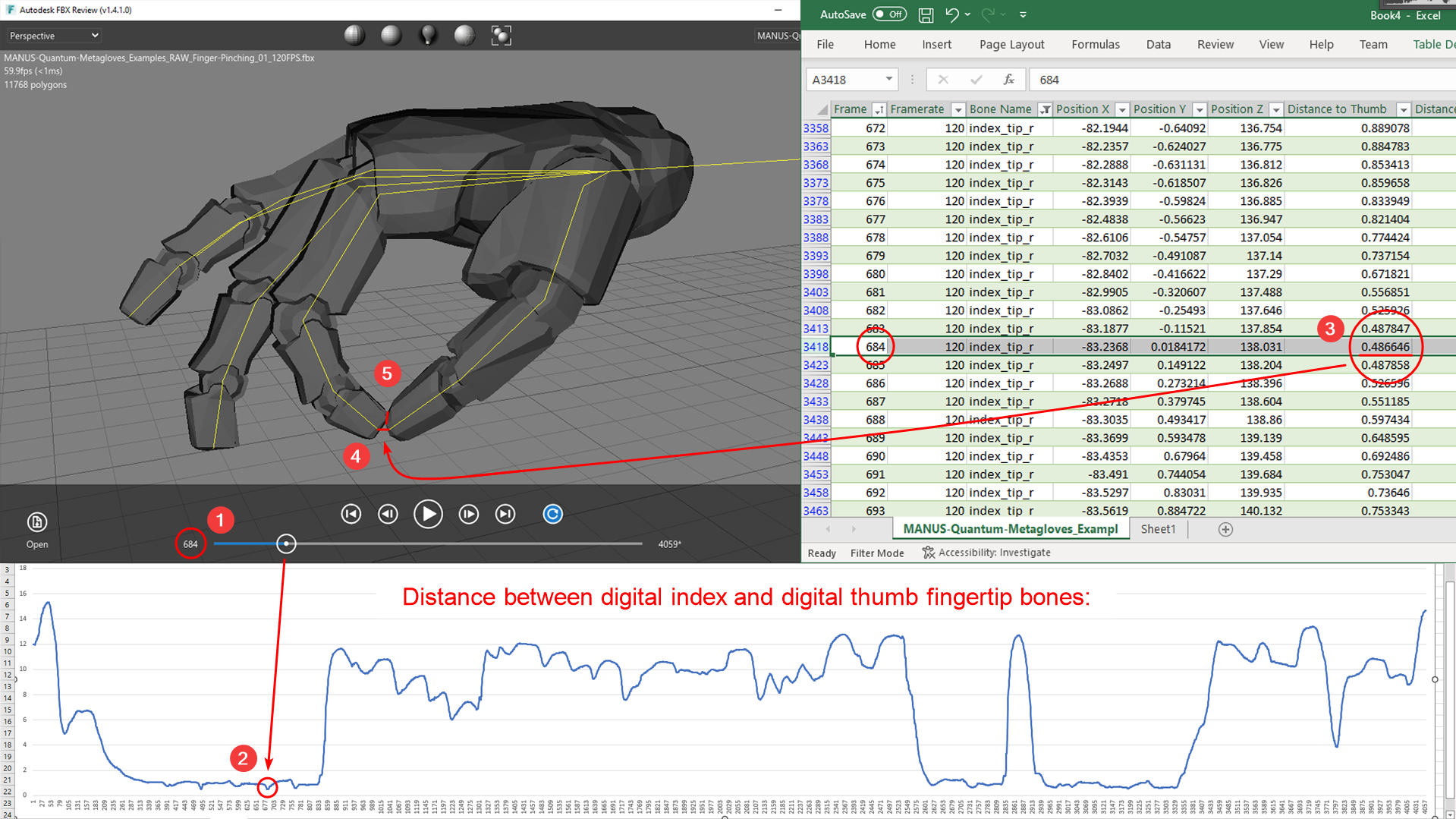Viewport: 1456px width, 819px height.
Task: Open the Bone Name column filter
Action: pyautogui.click(x=1045, y=109)
